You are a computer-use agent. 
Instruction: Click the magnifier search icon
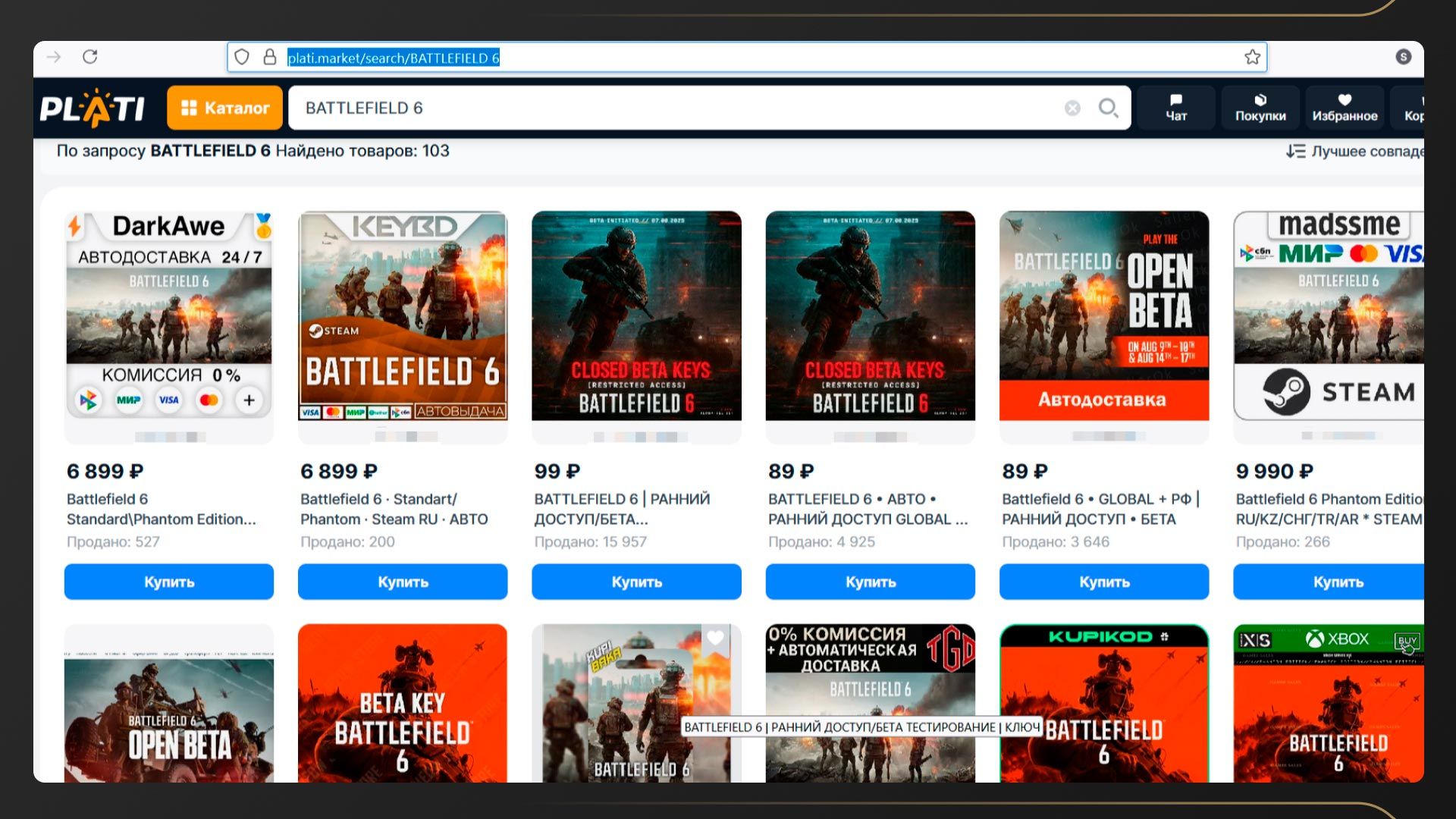[x=1108, y=108]
